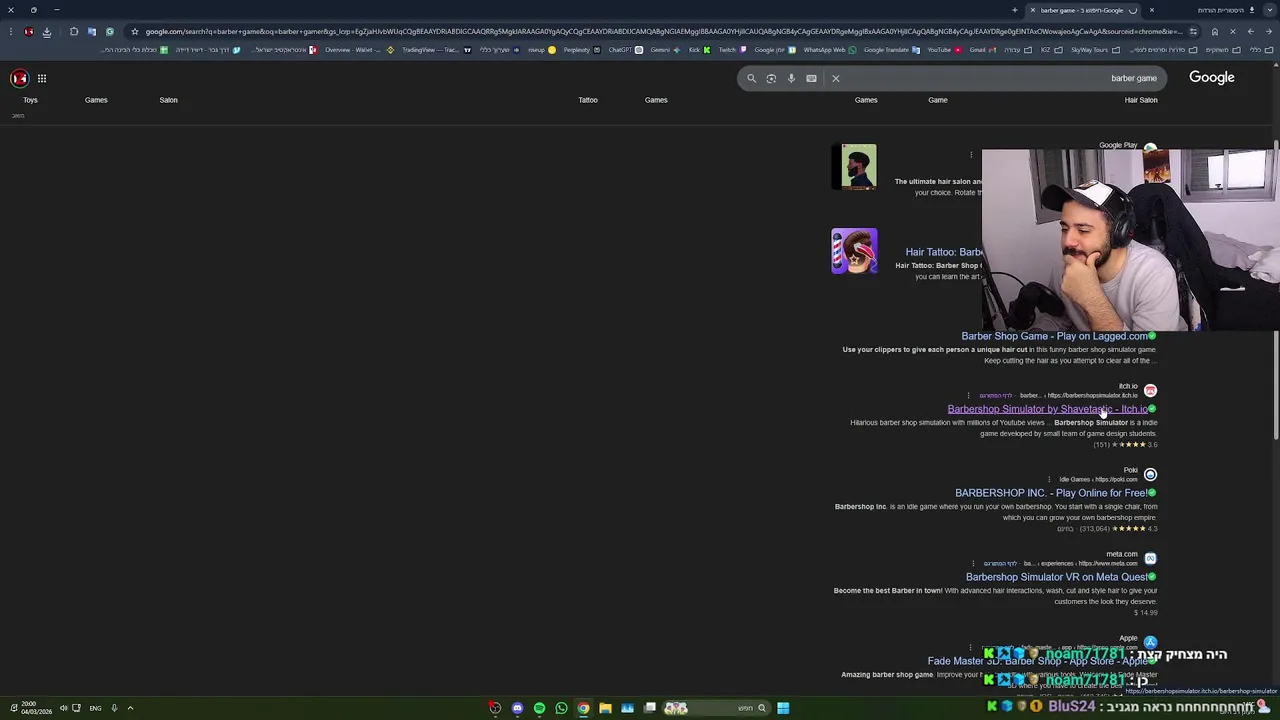1280x720 pixels.
Task: Open options menu of meta.com result
Action: click(x=972, y=563)
